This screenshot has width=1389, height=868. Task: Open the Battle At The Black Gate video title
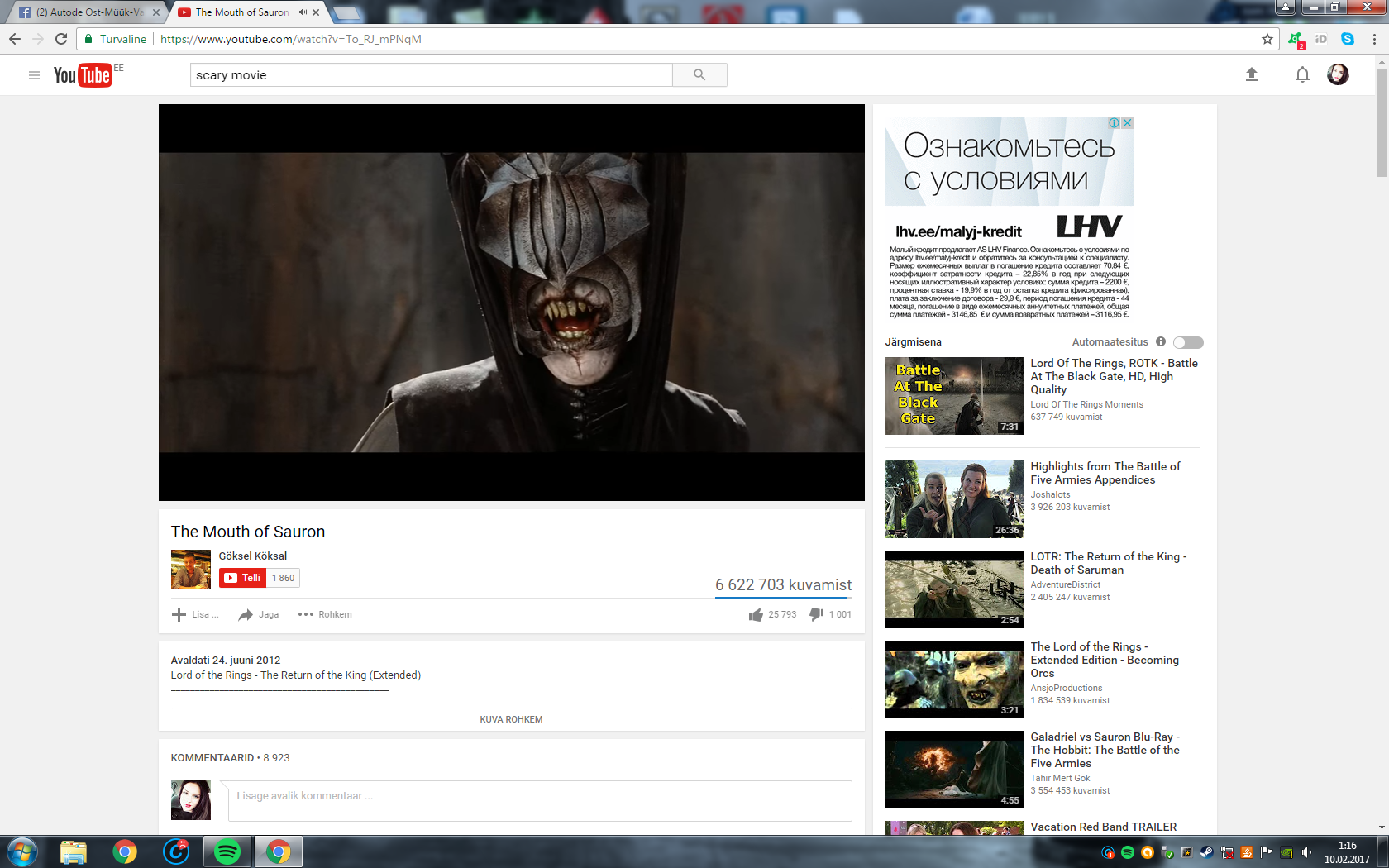click(x=1114, y=376)
